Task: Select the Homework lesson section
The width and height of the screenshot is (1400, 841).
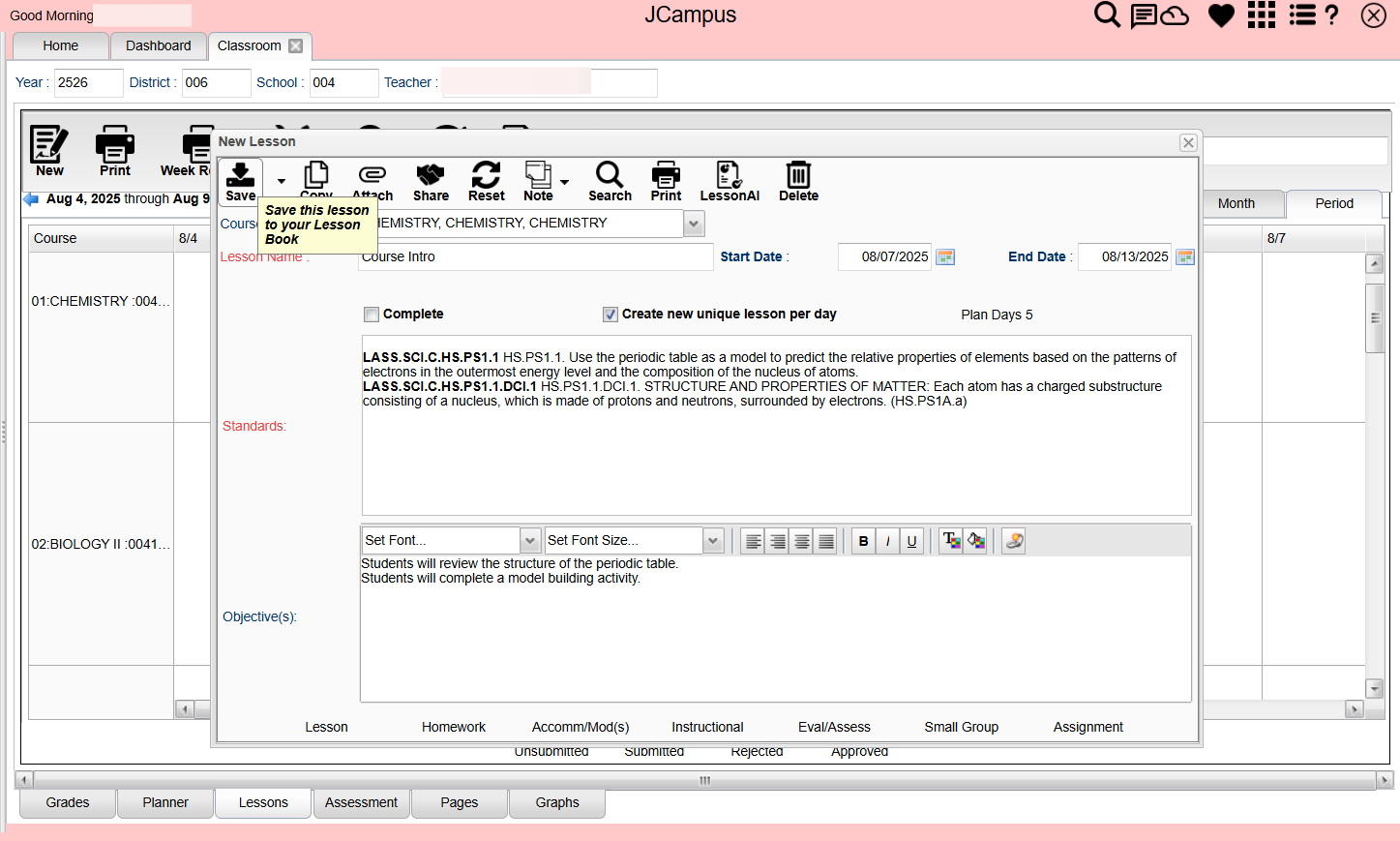Action: (x=454, y=727)
